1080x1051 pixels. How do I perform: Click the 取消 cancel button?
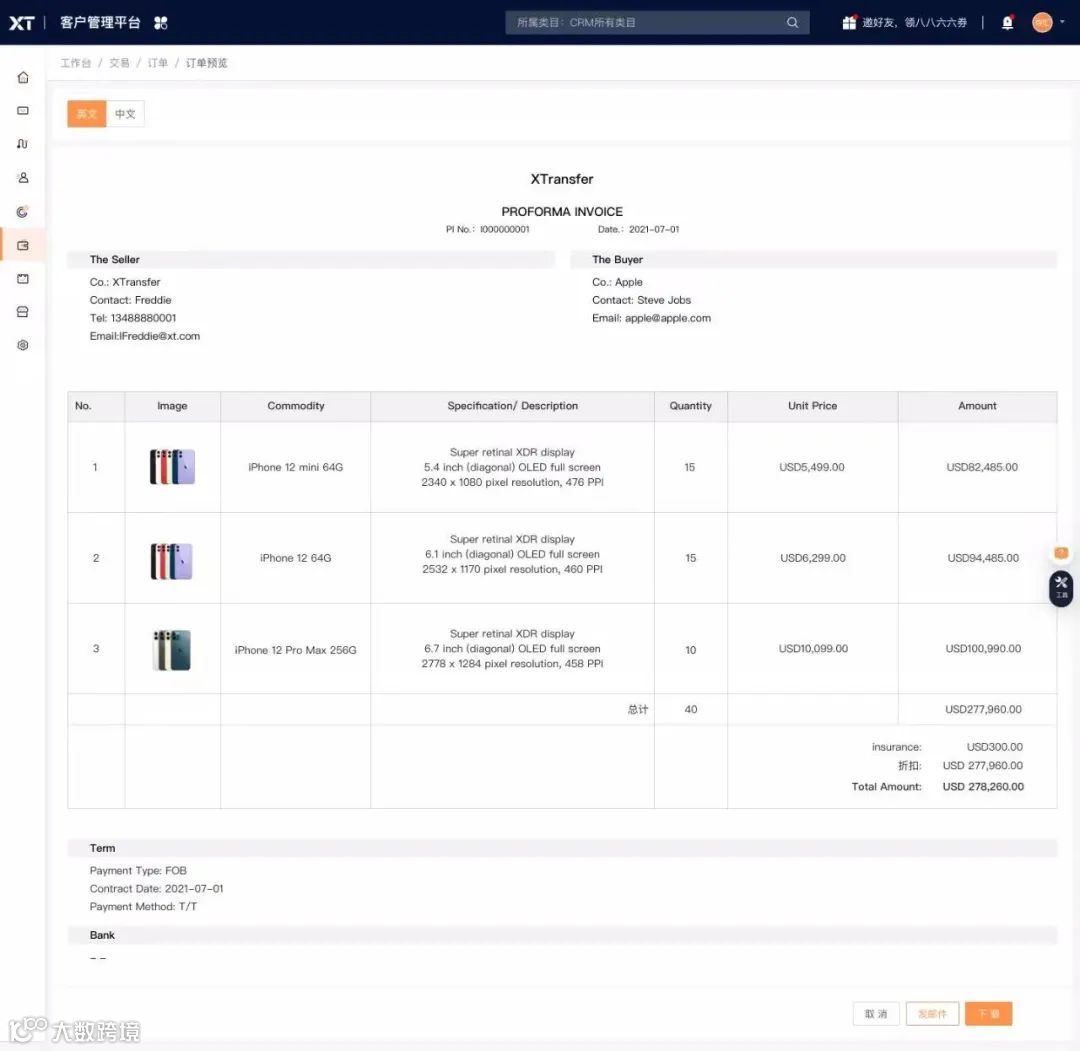pos(876,1014)
